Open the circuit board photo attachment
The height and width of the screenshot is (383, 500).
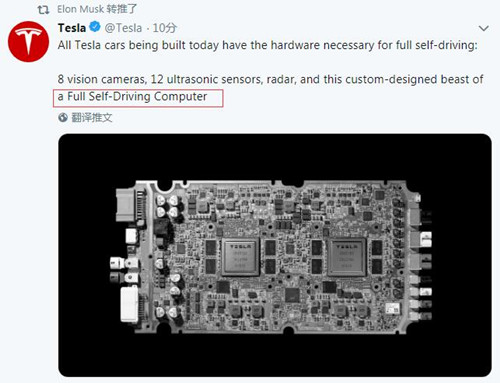275,255
